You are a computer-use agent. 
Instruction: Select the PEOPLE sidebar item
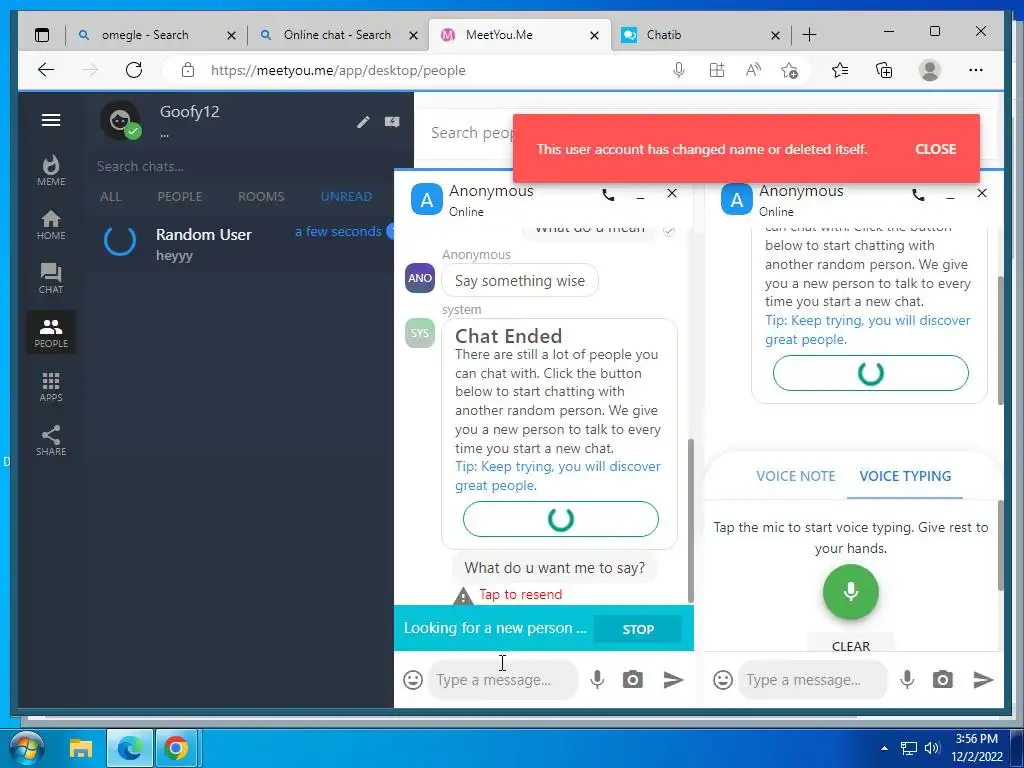pyautogui.click(x=51, y=332)
